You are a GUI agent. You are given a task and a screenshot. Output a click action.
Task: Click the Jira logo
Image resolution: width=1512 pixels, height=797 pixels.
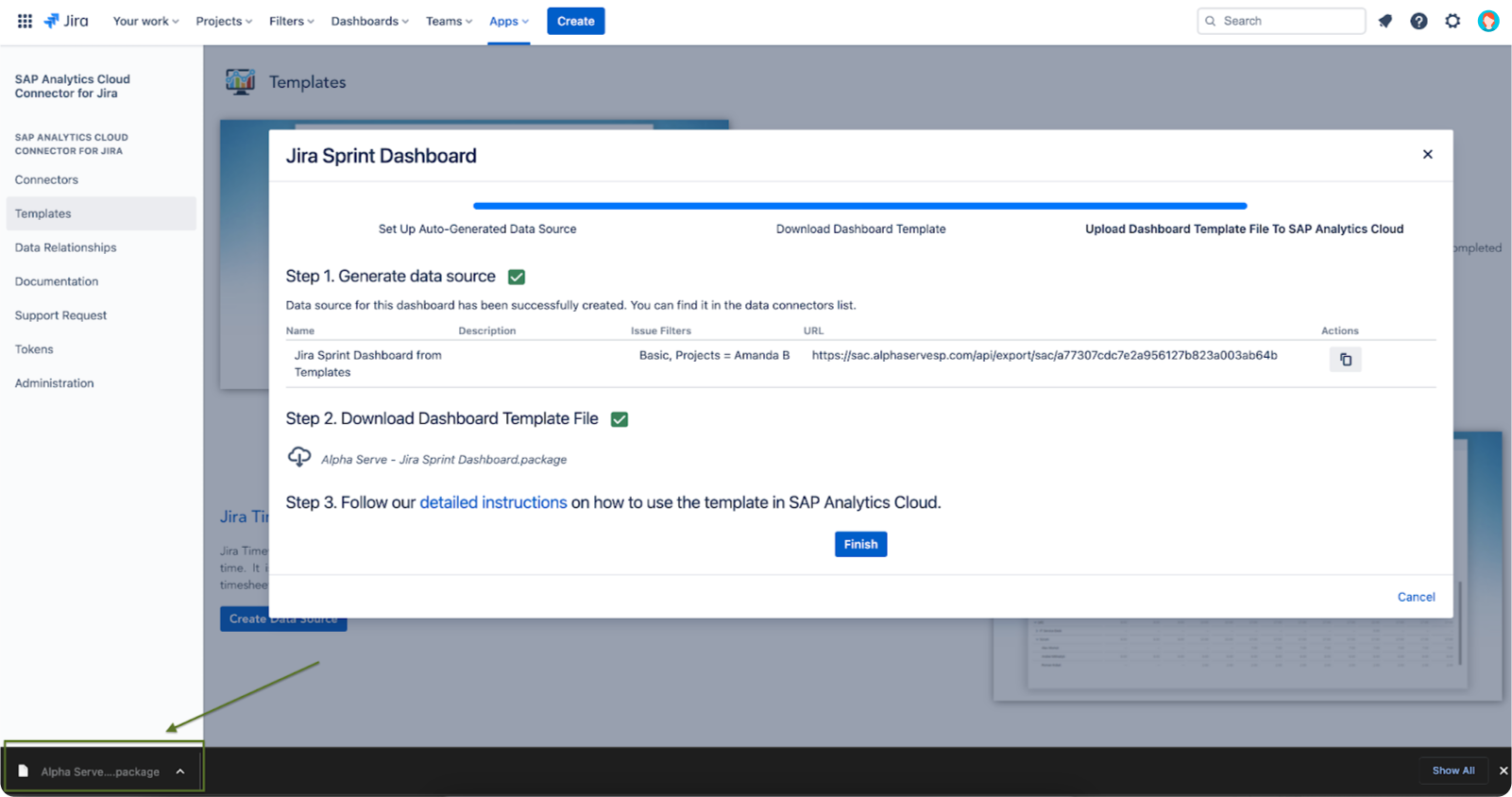(x=66, y=21)
